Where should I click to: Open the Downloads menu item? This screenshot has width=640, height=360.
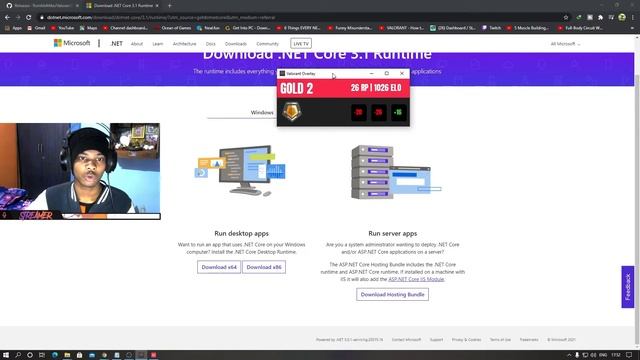coord(236,44)
